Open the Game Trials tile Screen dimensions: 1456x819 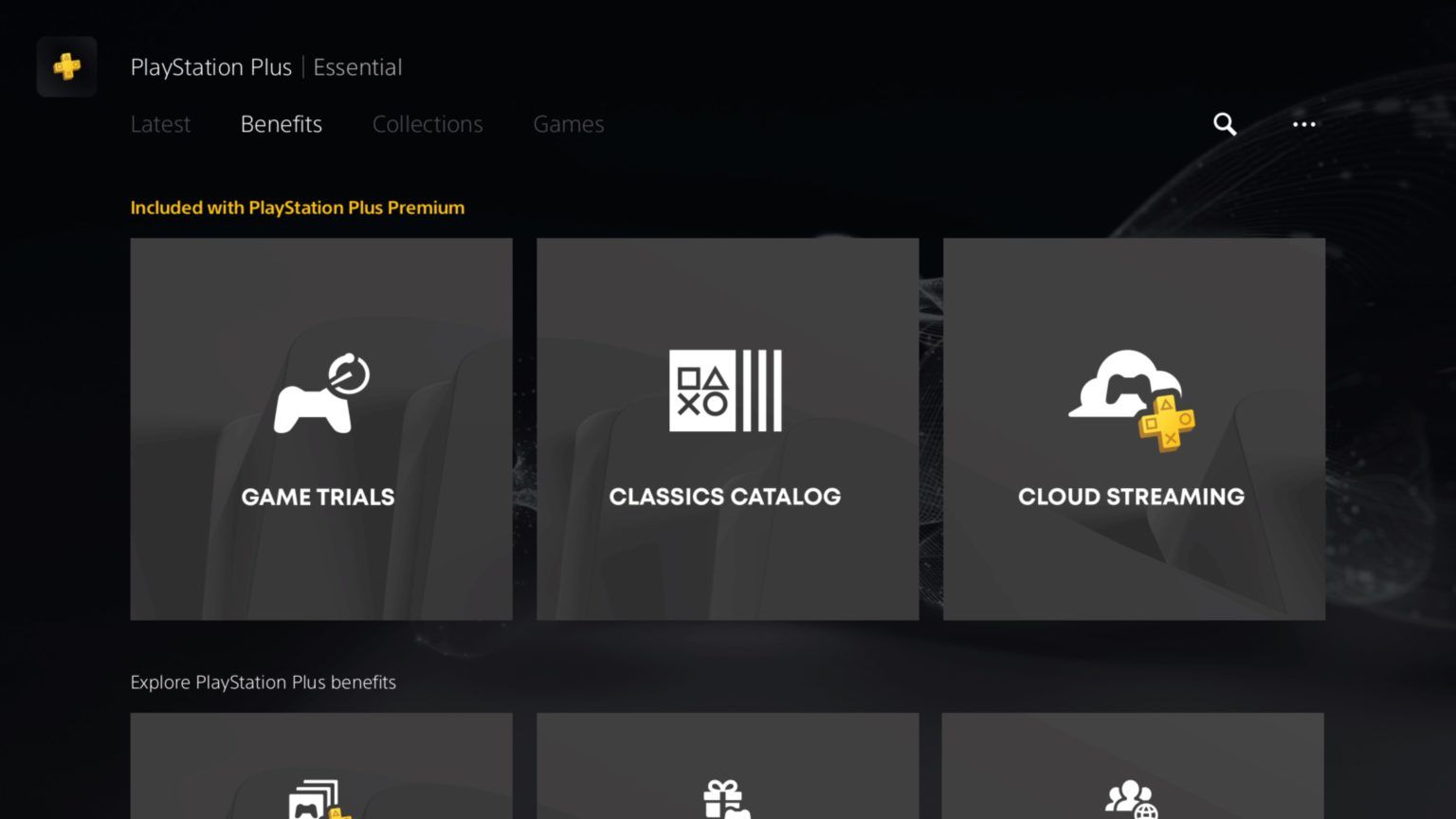tap(320, 428)
